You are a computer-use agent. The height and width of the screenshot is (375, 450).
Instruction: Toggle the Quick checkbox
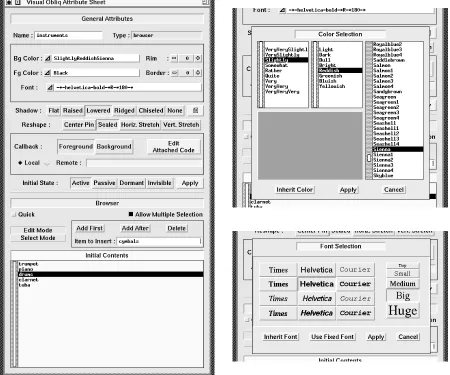[x=14, y=214]
